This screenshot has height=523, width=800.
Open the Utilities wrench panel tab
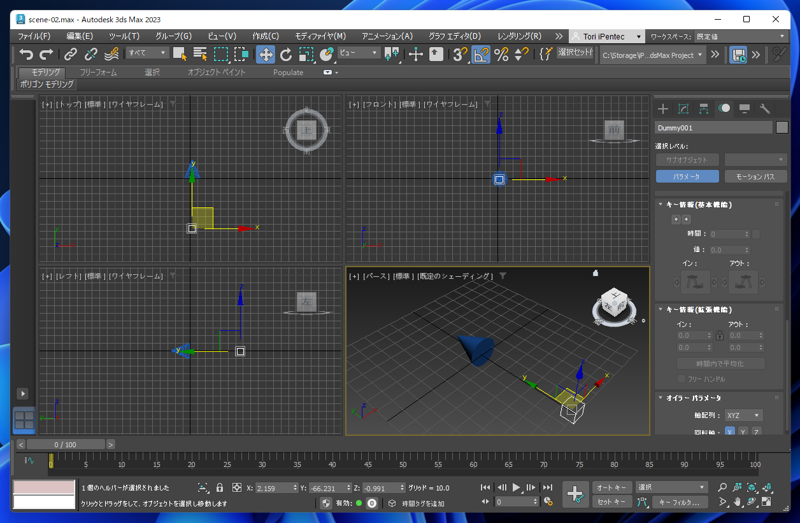pyautogui.click(x=764, y=109)
